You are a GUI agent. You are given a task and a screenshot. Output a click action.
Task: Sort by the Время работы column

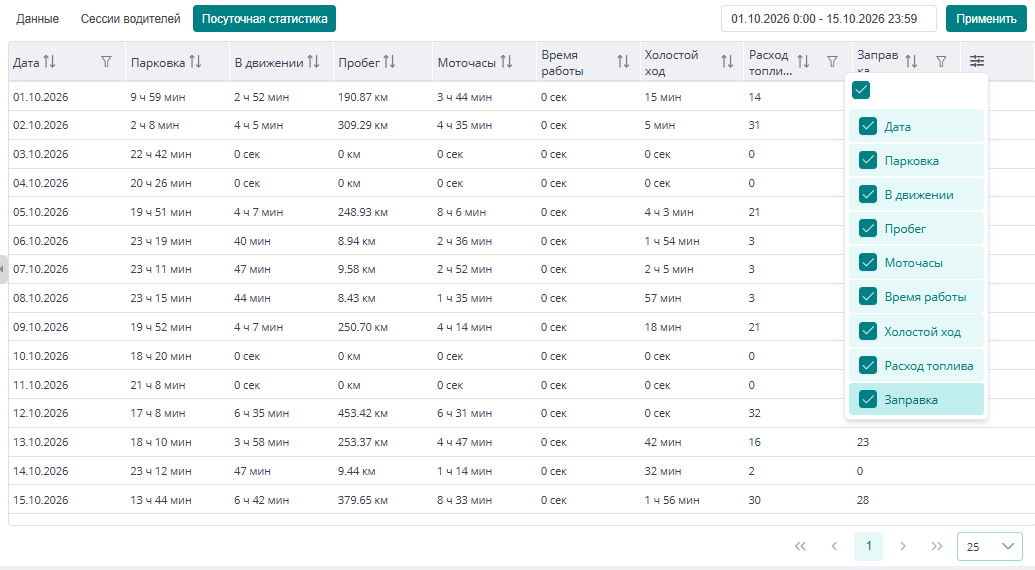coord(623,62)
